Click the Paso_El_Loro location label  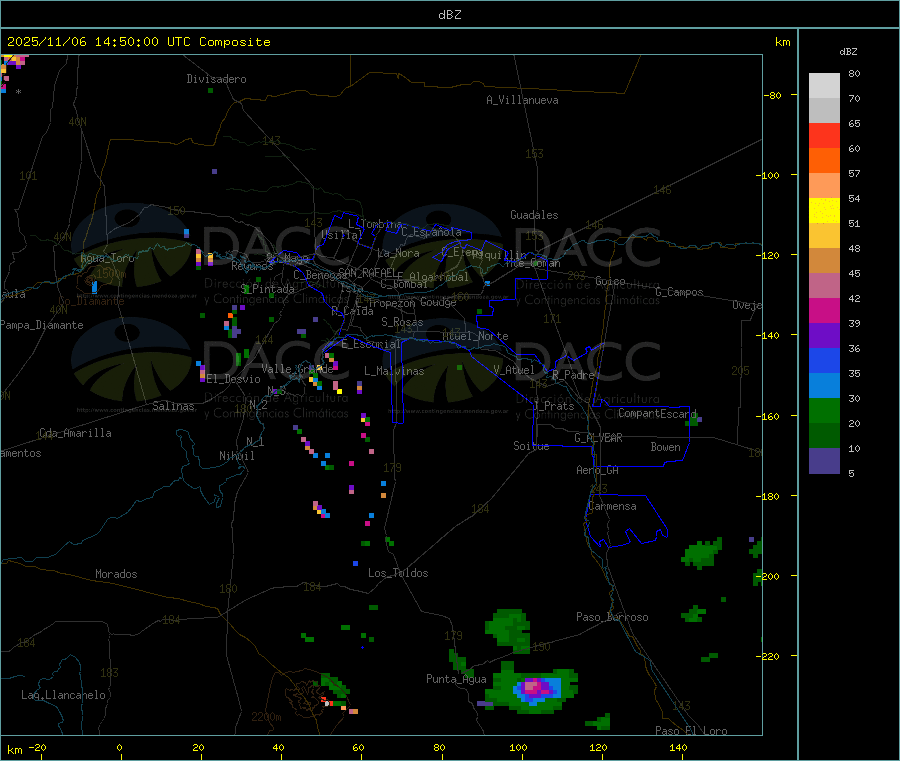coord(692,731)
